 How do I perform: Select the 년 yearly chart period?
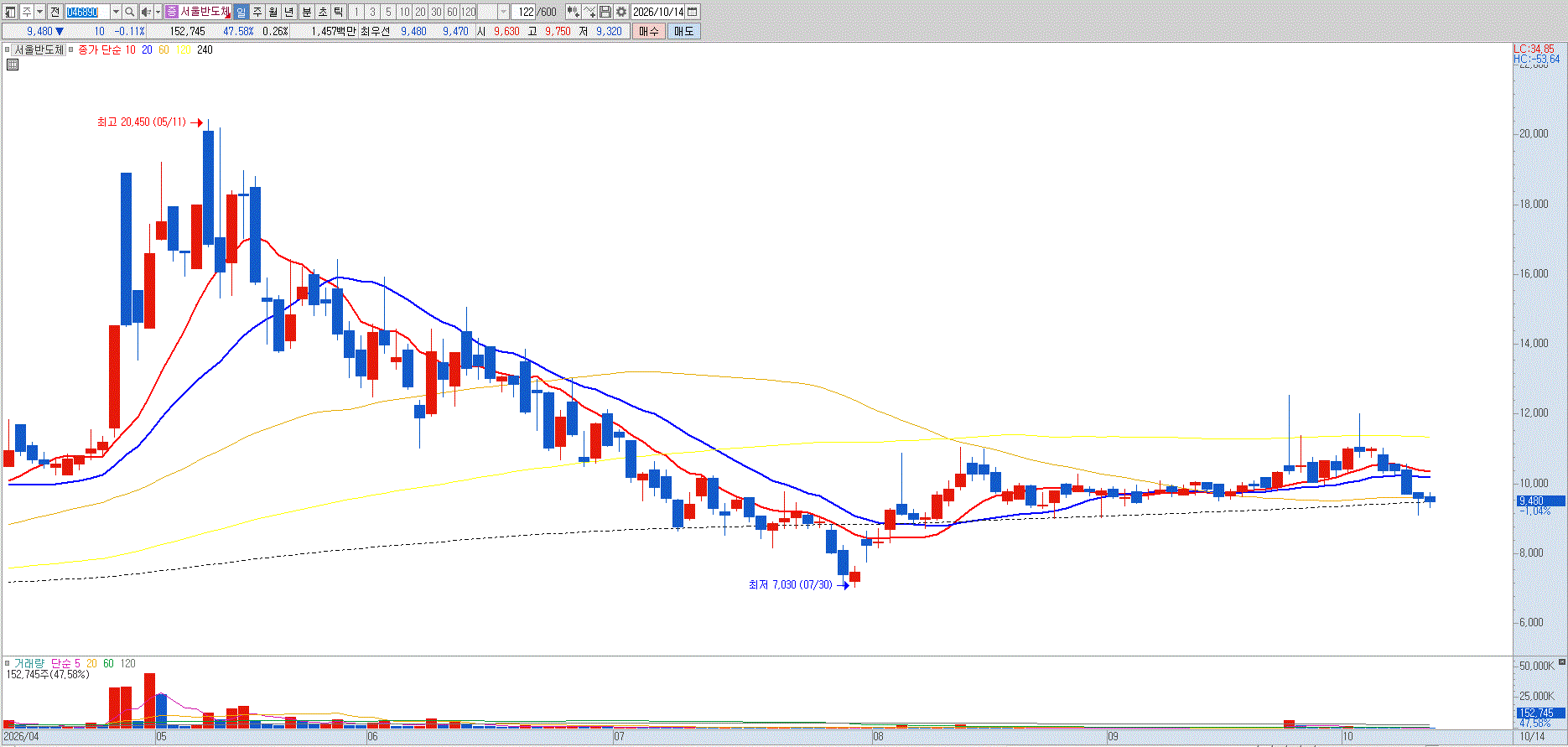coord(288,12)
